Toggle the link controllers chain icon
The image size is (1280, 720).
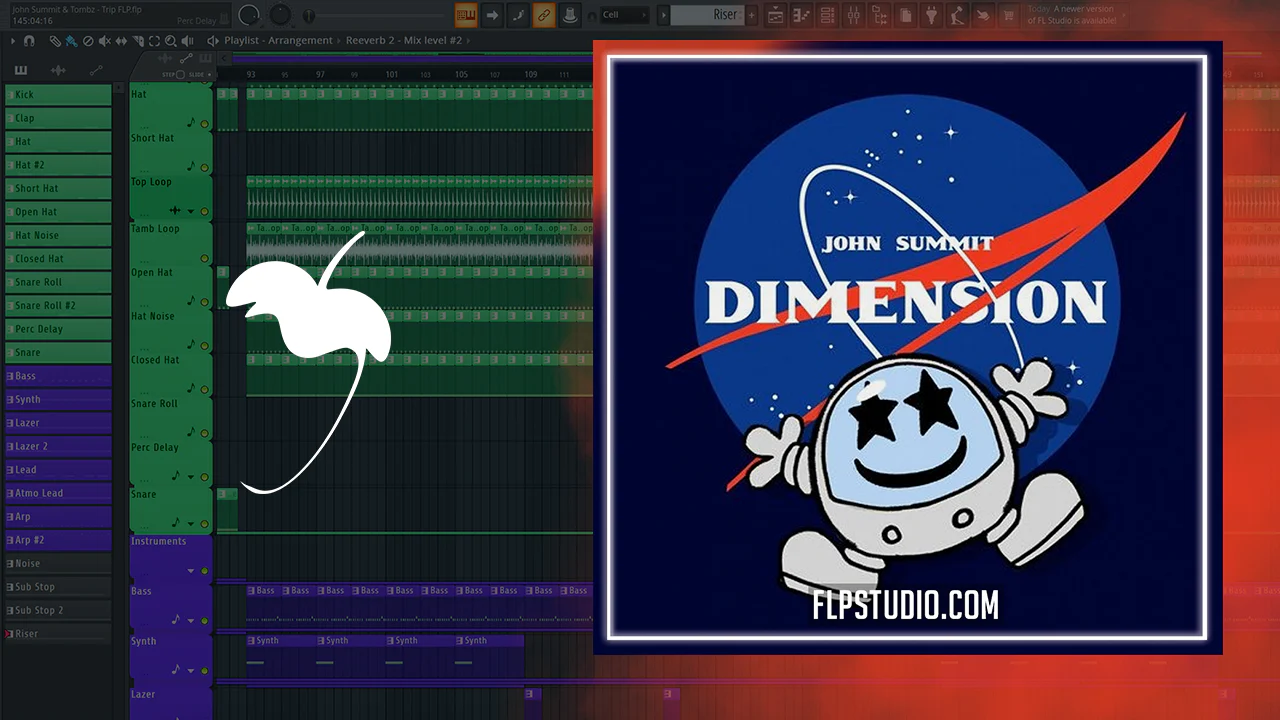[x=544, y=15]
